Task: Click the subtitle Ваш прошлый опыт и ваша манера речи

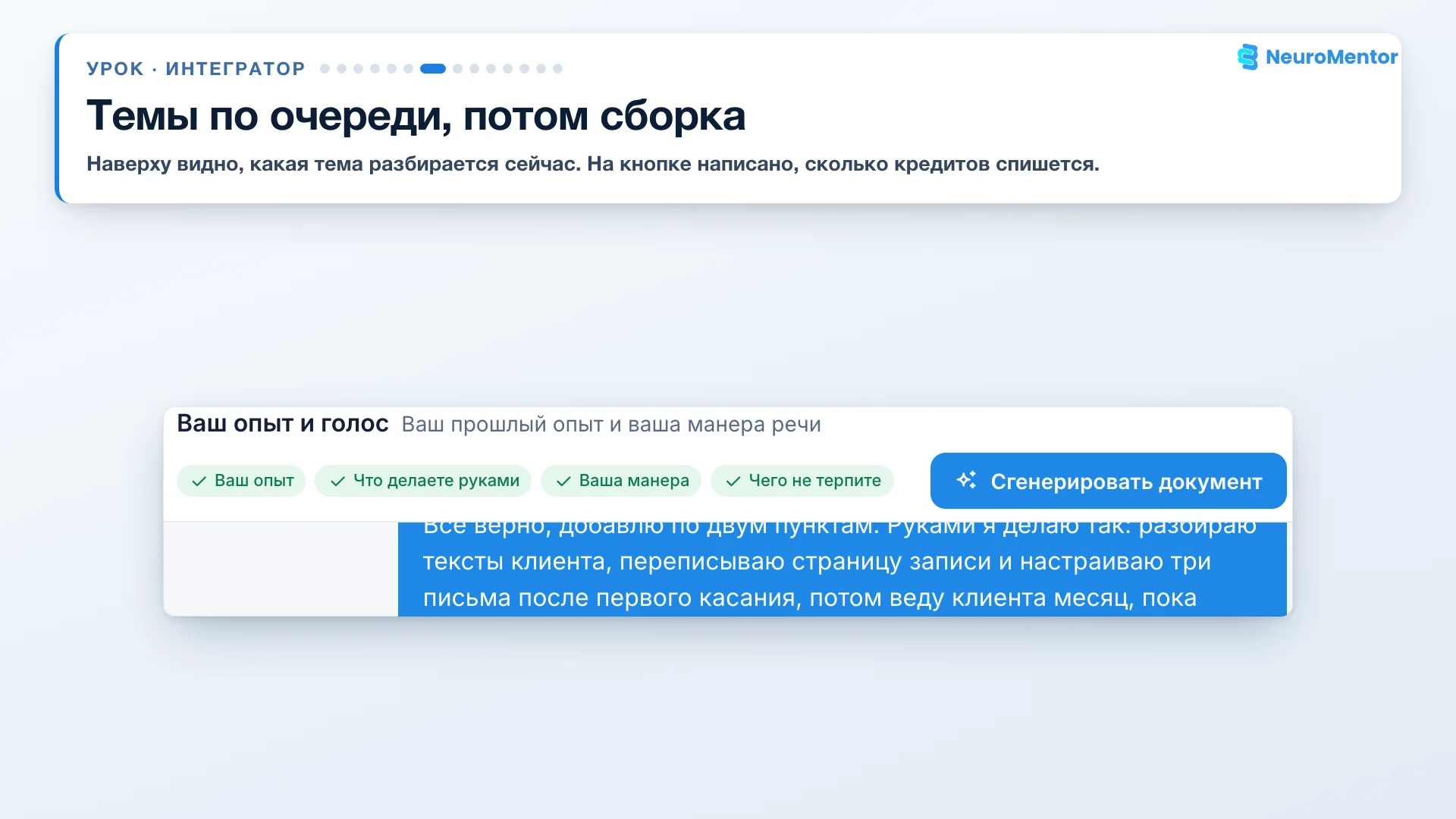Action: point(611,425)
